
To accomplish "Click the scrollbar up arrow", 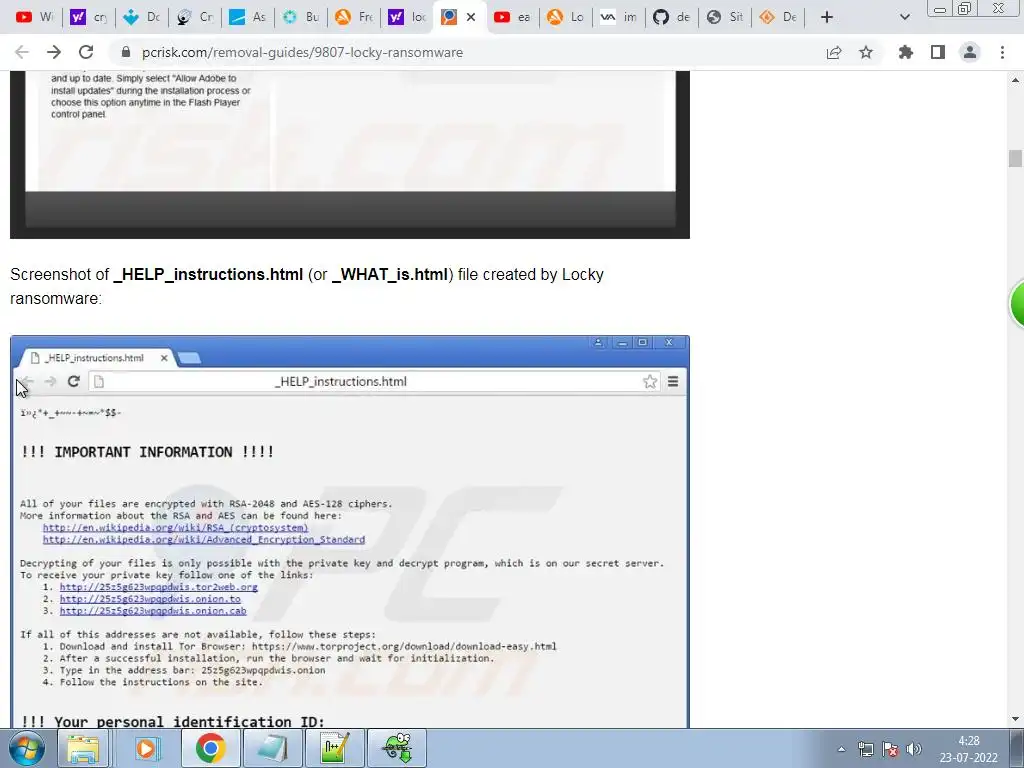I will tap(1015, 80).
